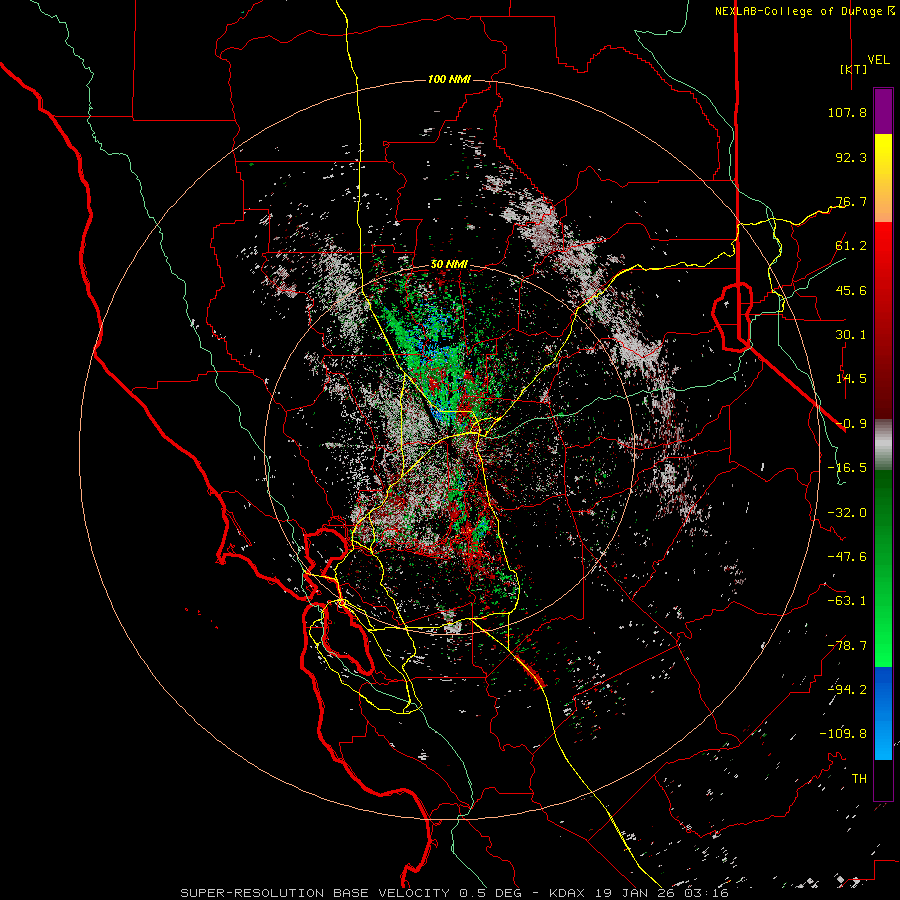
Task: Click the NEXLAB-College of DuPage credit text
Action: coord(798,11)
